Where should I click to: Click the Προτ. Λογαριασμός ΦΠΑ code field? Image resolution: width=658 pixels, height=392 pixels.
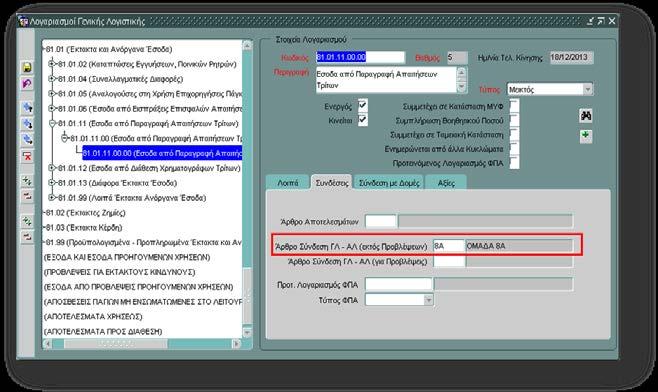click(x=398, y=285)
